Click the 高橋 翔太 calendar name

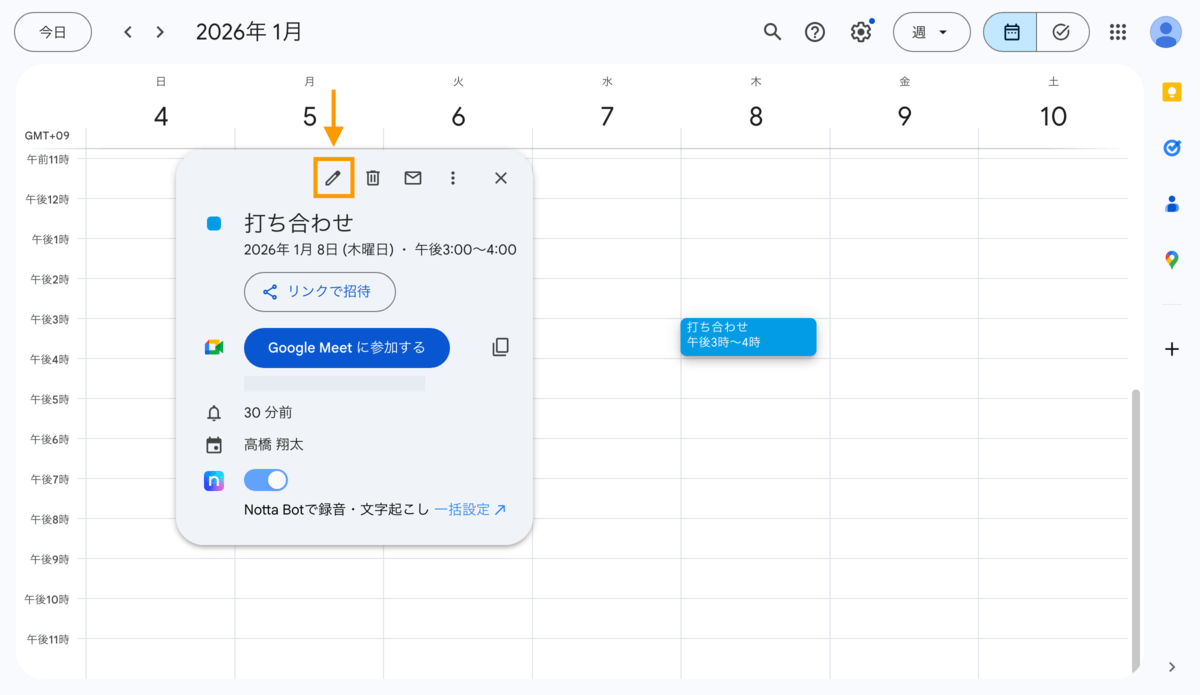coord(276,445)
